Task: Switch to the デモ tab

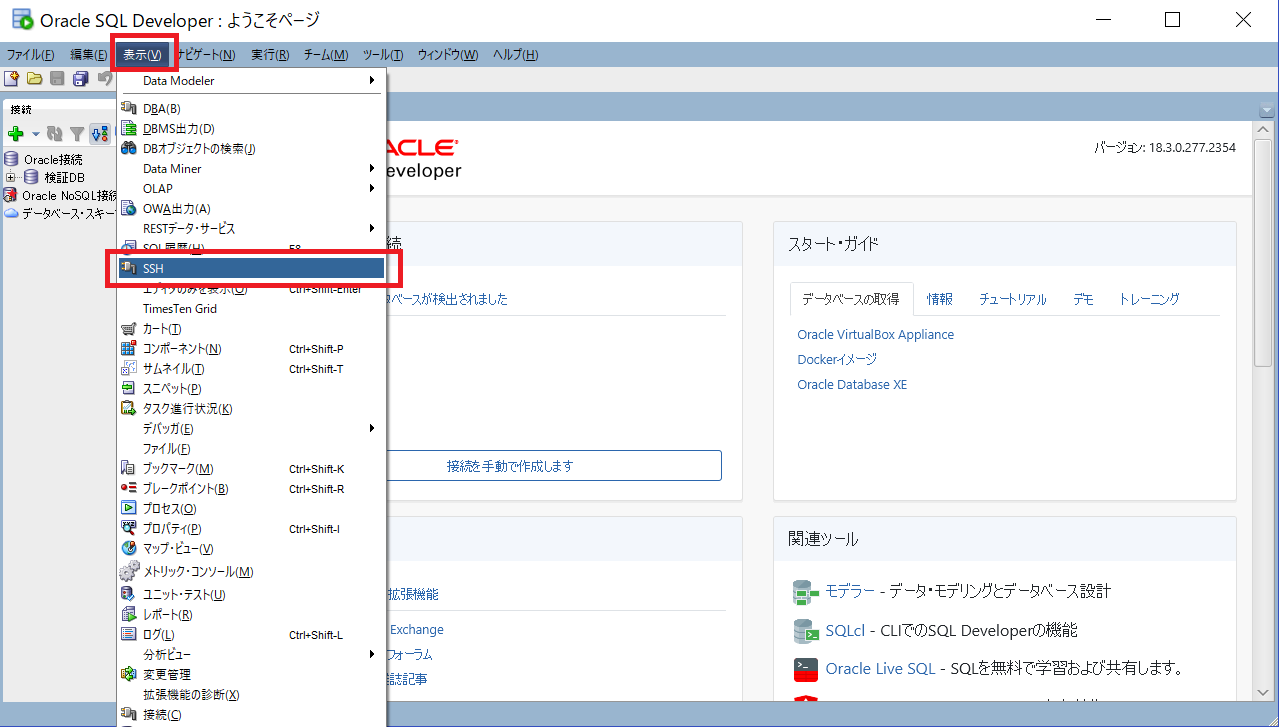Action: 1083,299
